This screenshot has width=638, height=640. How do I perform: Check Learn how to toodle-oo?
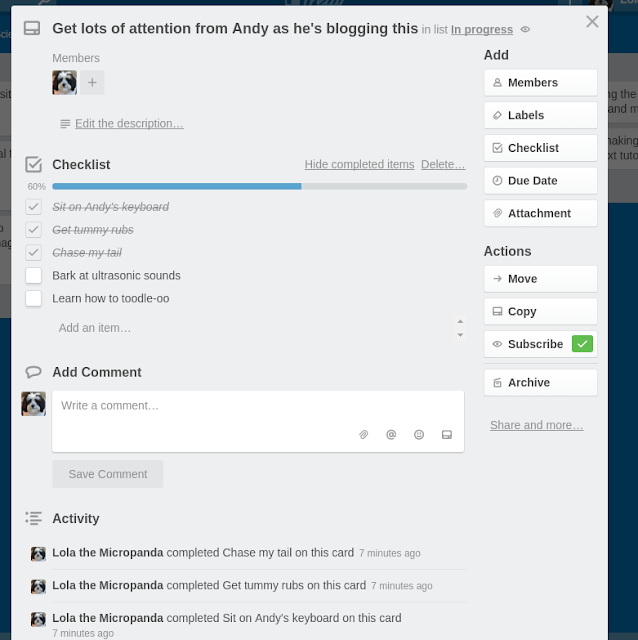coord(33,298)
